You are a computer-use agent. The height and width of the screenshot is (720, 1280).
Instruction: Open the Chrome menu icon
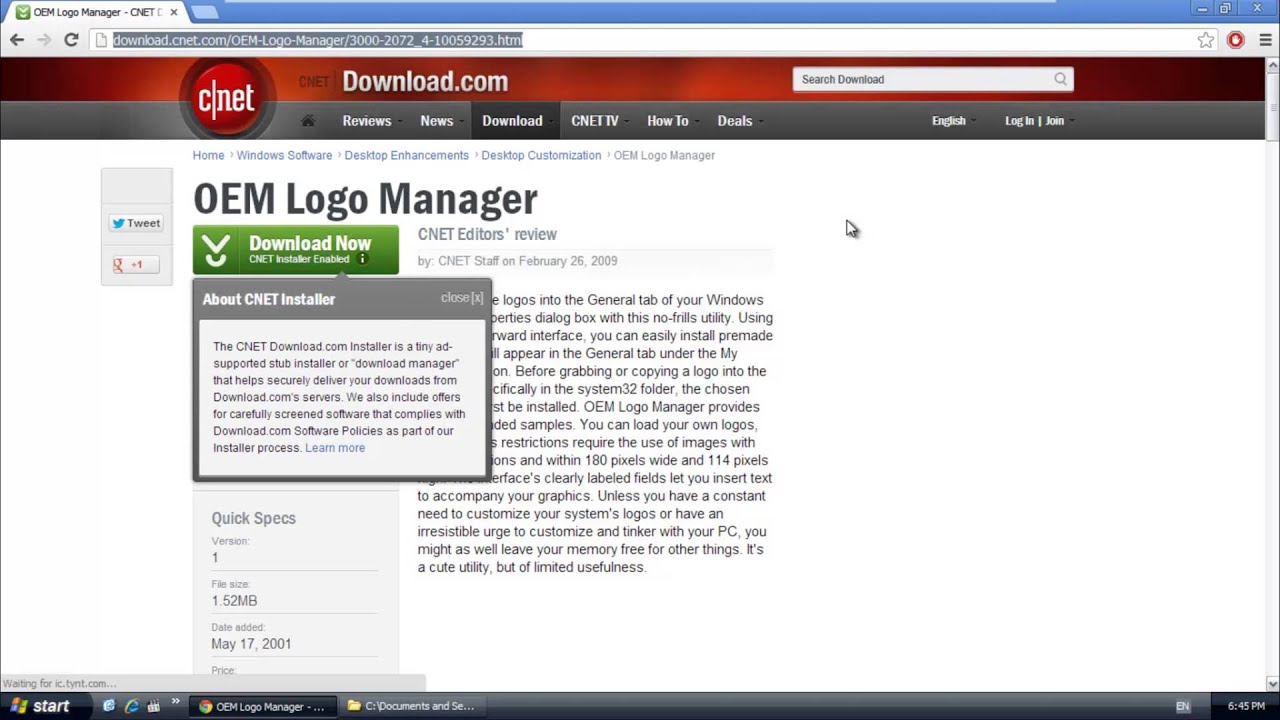(1265, 40)
